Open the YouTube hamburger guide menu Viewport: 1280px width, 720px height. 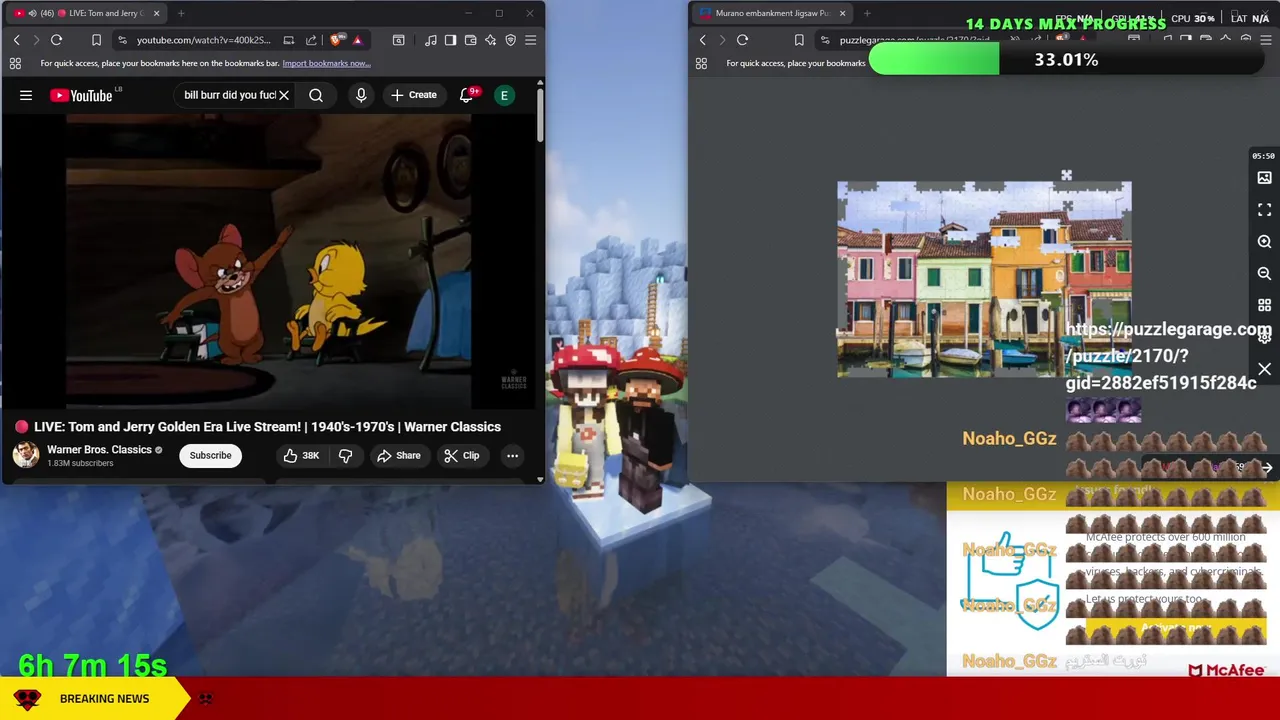click(26, 95)
